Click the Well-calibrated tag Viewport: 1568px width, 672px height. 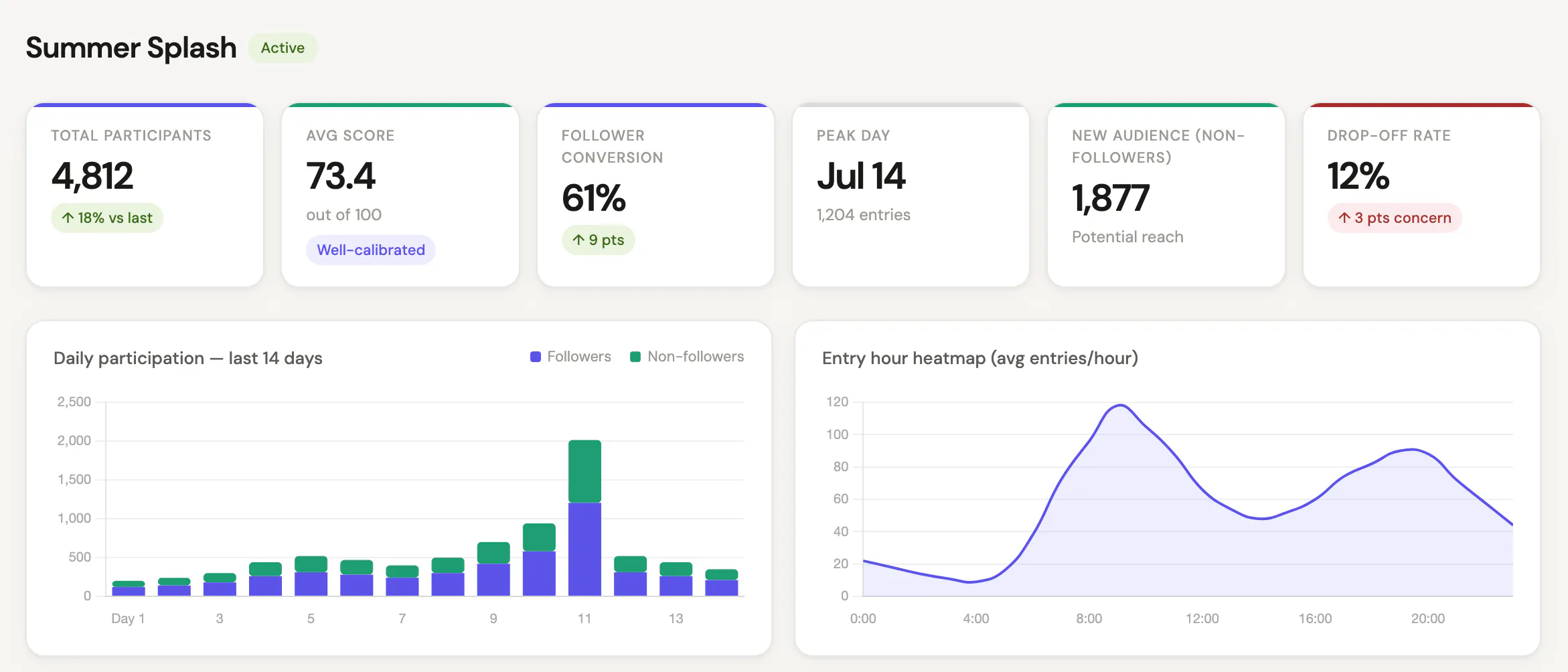click(x=371, y=250)
